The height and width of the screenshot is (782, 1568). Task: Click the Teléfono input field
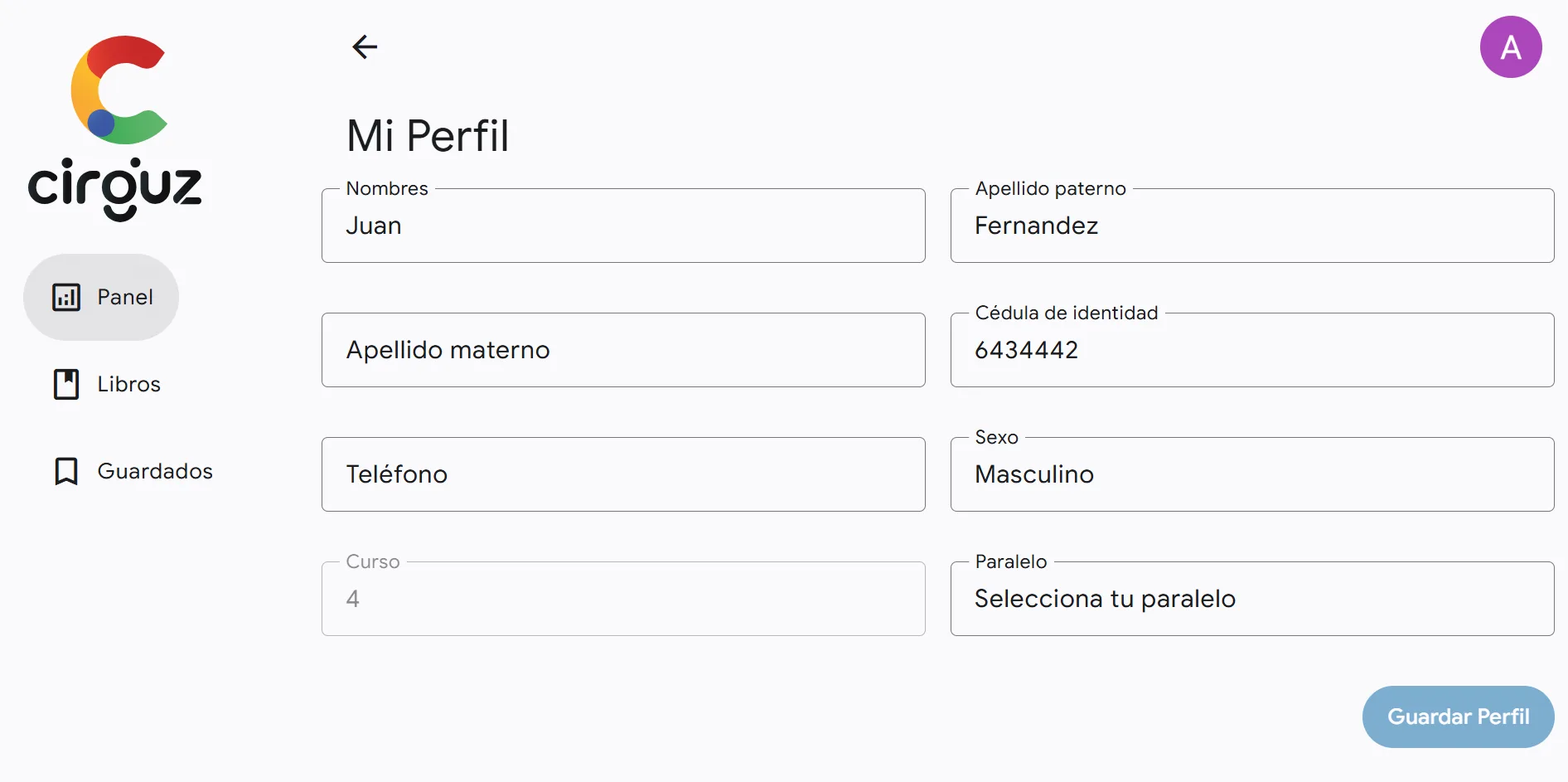[622, 474]
